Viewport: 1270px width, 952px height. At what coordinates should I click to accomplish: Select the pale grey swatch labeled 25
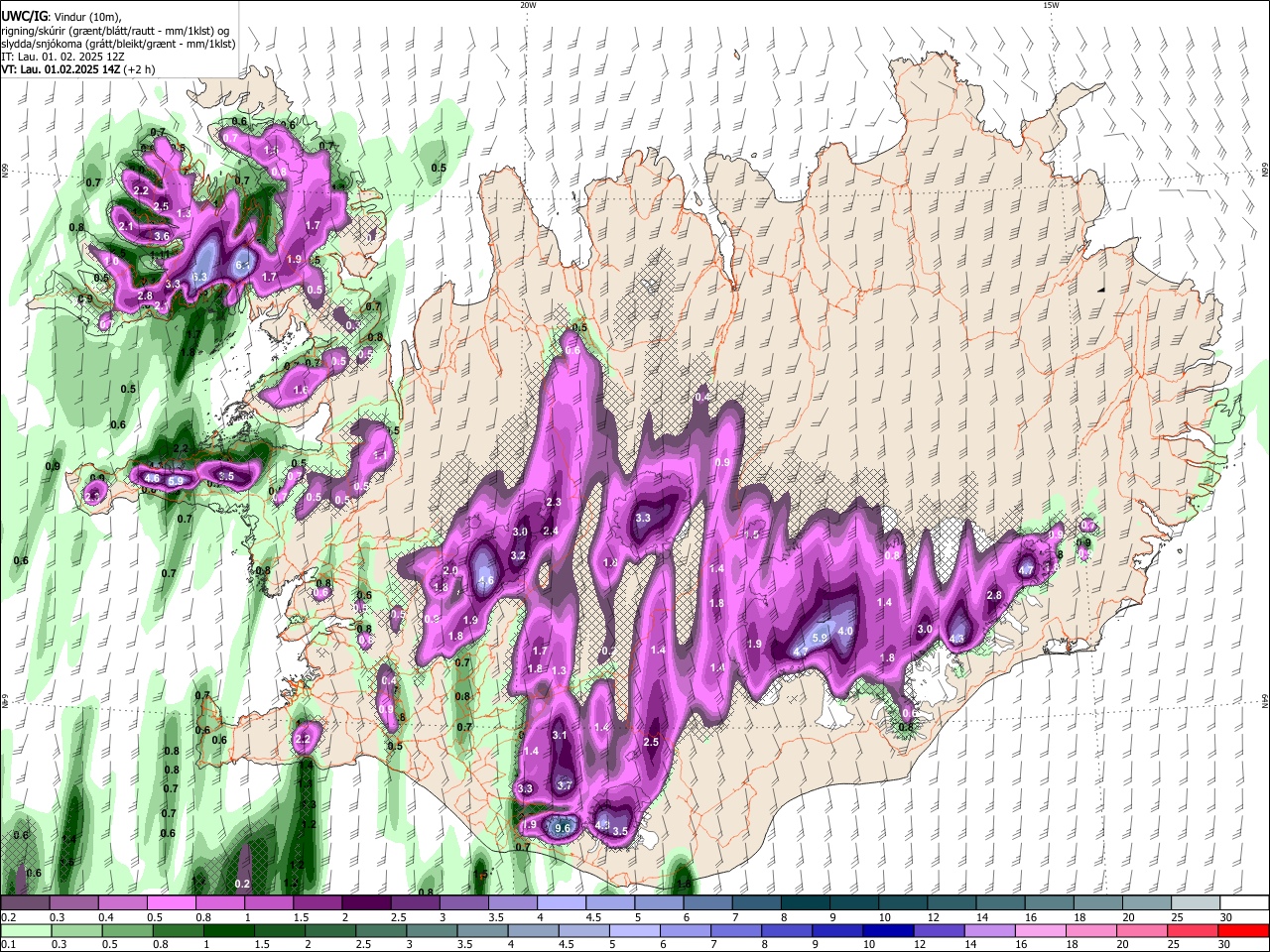tap(1196, 903)
